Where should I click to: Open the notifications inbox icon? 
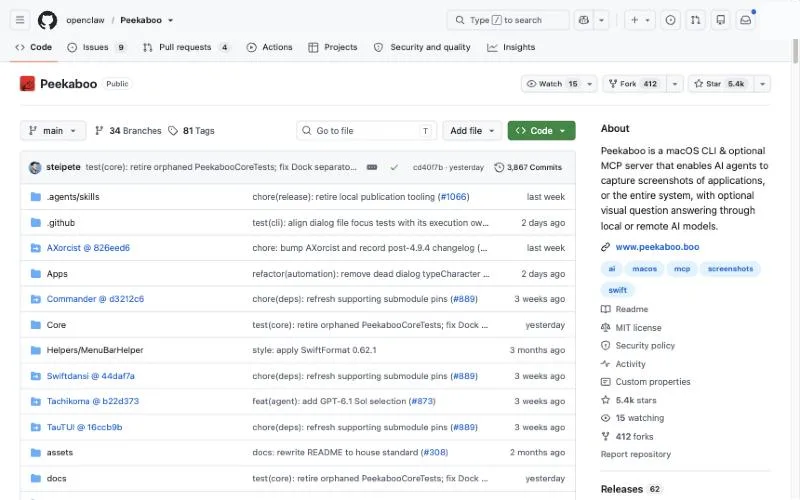click(745, 20)
